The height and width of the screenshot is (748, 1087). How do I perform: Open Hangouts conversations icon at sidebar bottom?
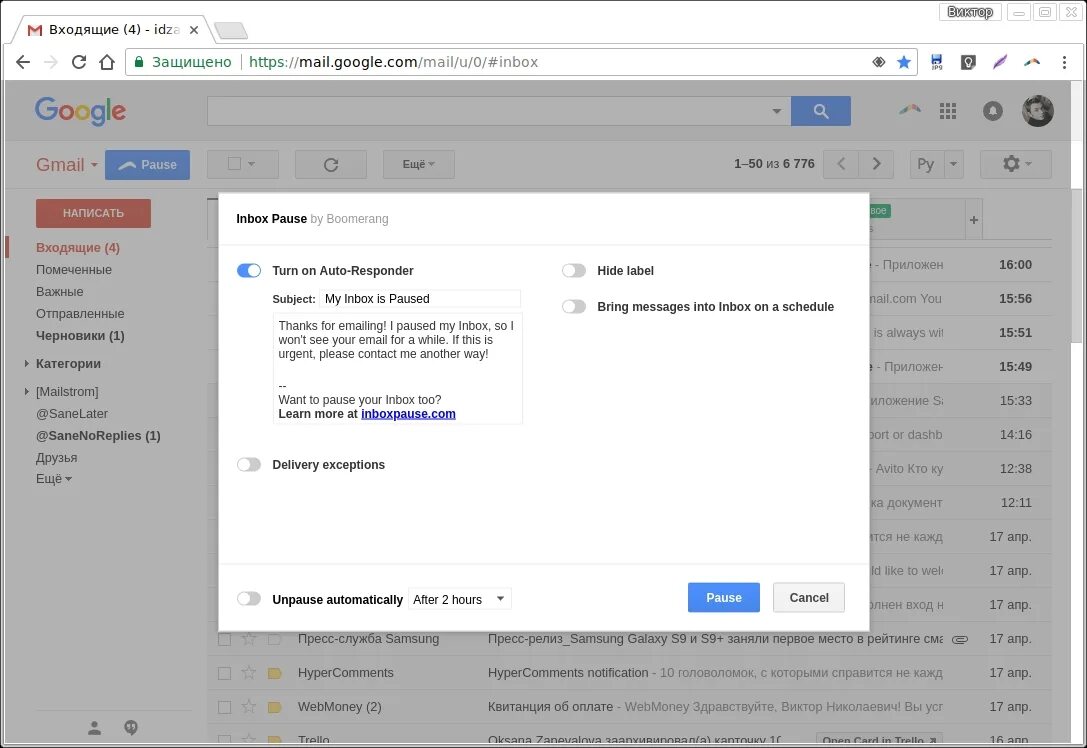(131, 728)
